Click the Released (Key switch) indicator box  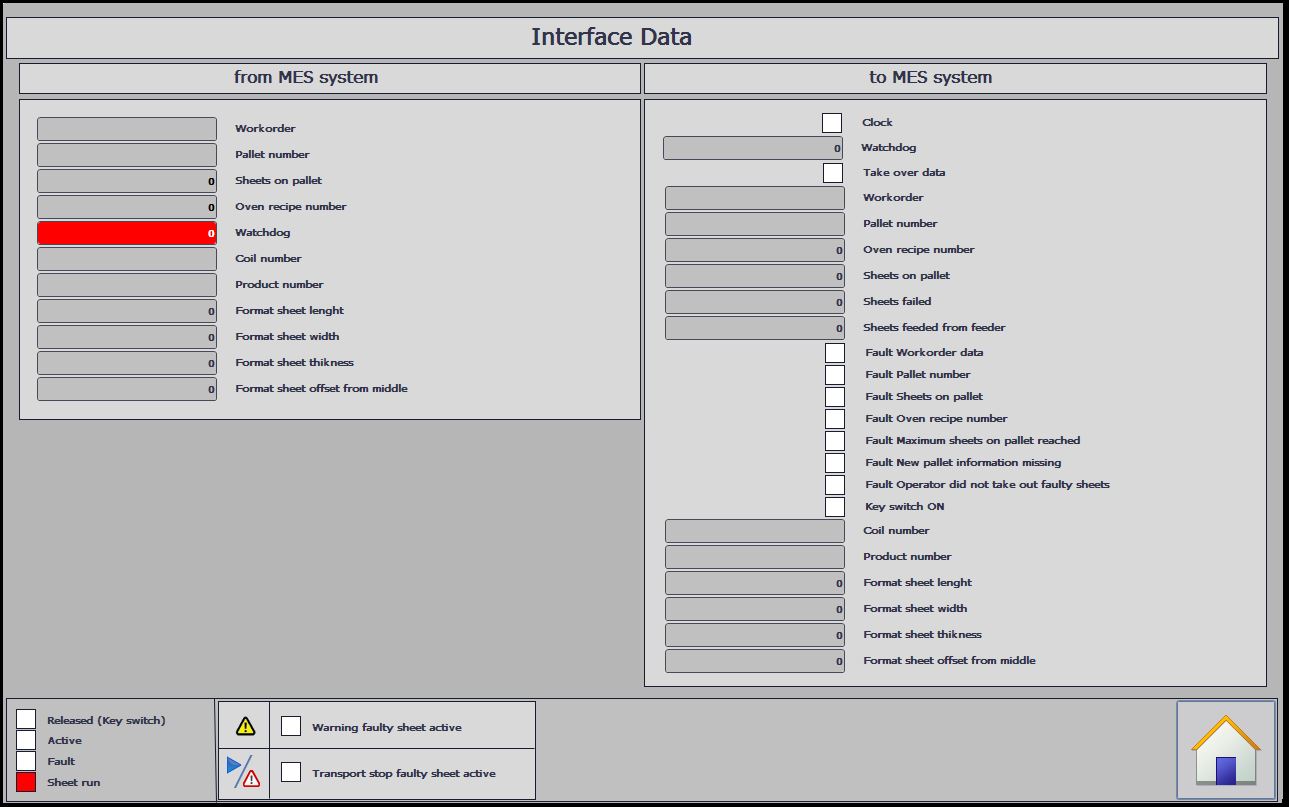[x=26, y=719]
